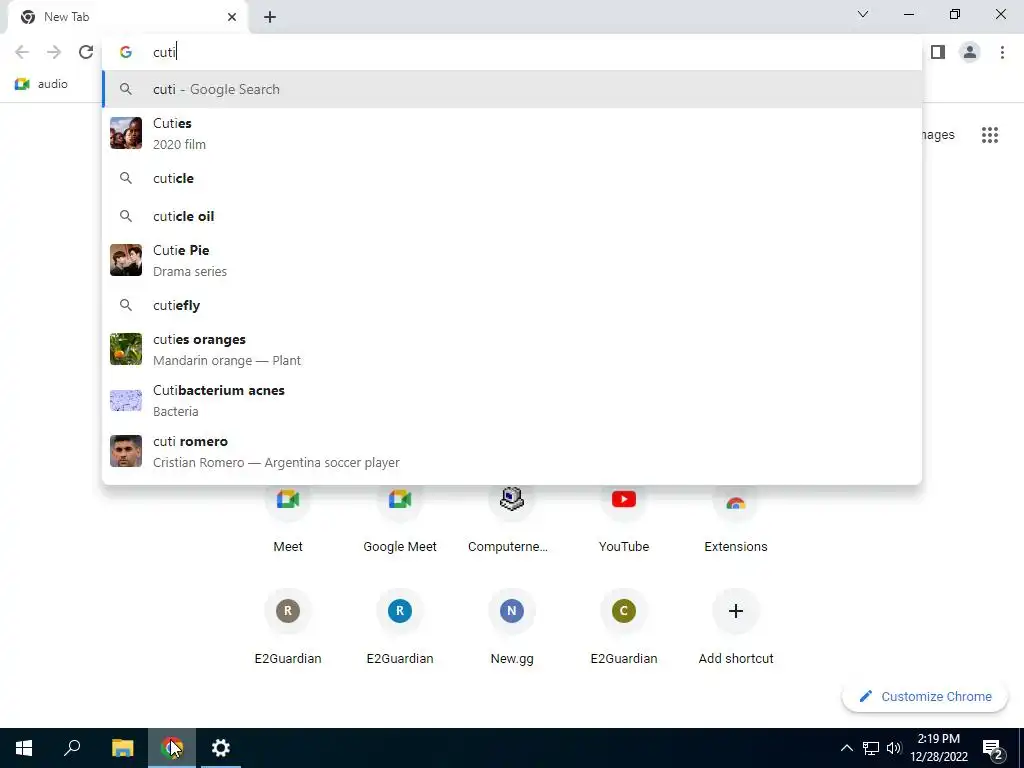Viewport: 1024px width, 768px height.
Task: Open the taskbar clock and date
Action: [x=938, y=748]
